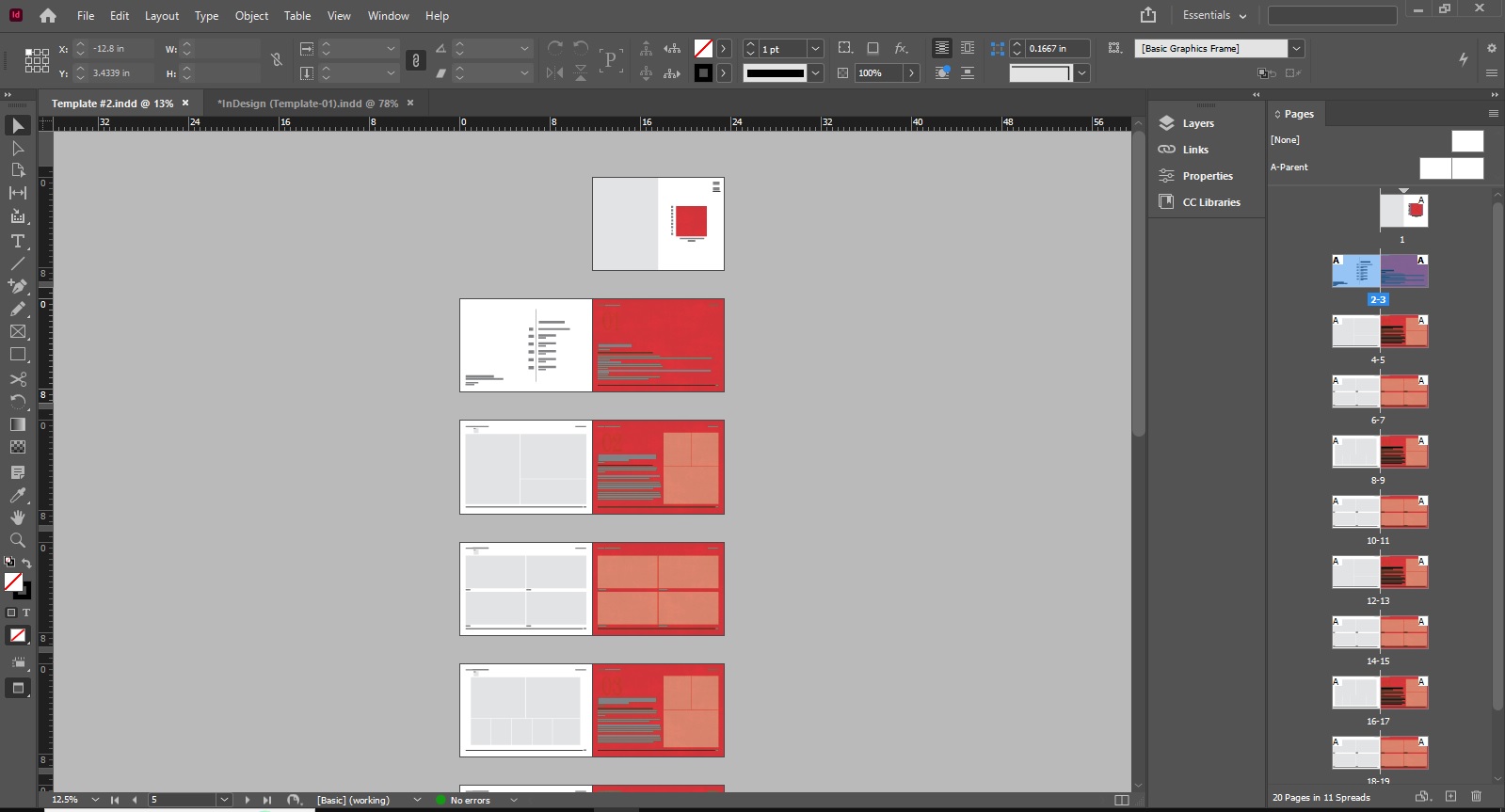The height and width of the screenshot is (812, 1505).
Task: Click the Apply None swatch in toolbox
Action: pos(18,636)
